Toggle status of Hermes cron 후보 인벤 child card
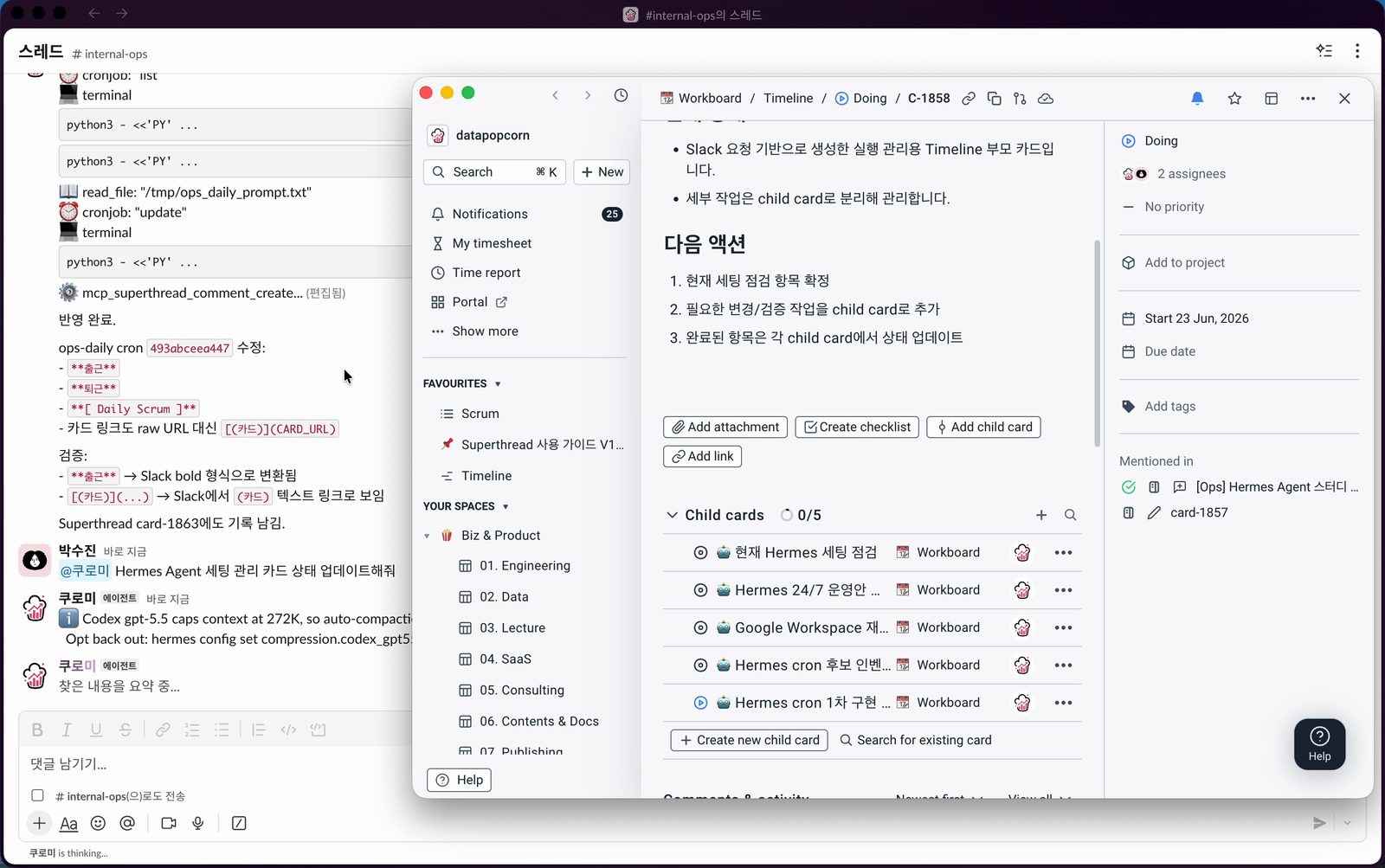 point(700,665)
